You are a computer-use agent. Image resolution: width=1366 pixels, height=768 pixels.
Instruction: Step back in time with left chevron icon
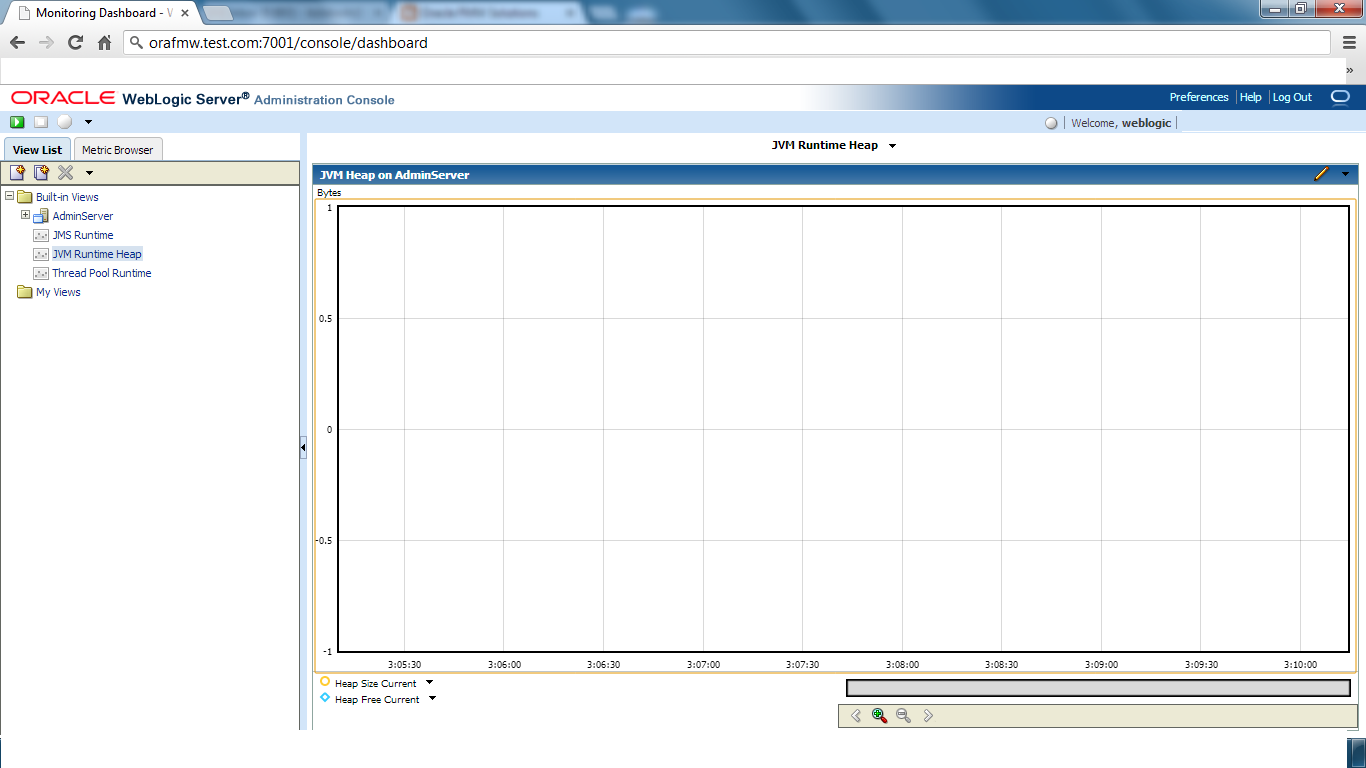[x=856, y=716]
